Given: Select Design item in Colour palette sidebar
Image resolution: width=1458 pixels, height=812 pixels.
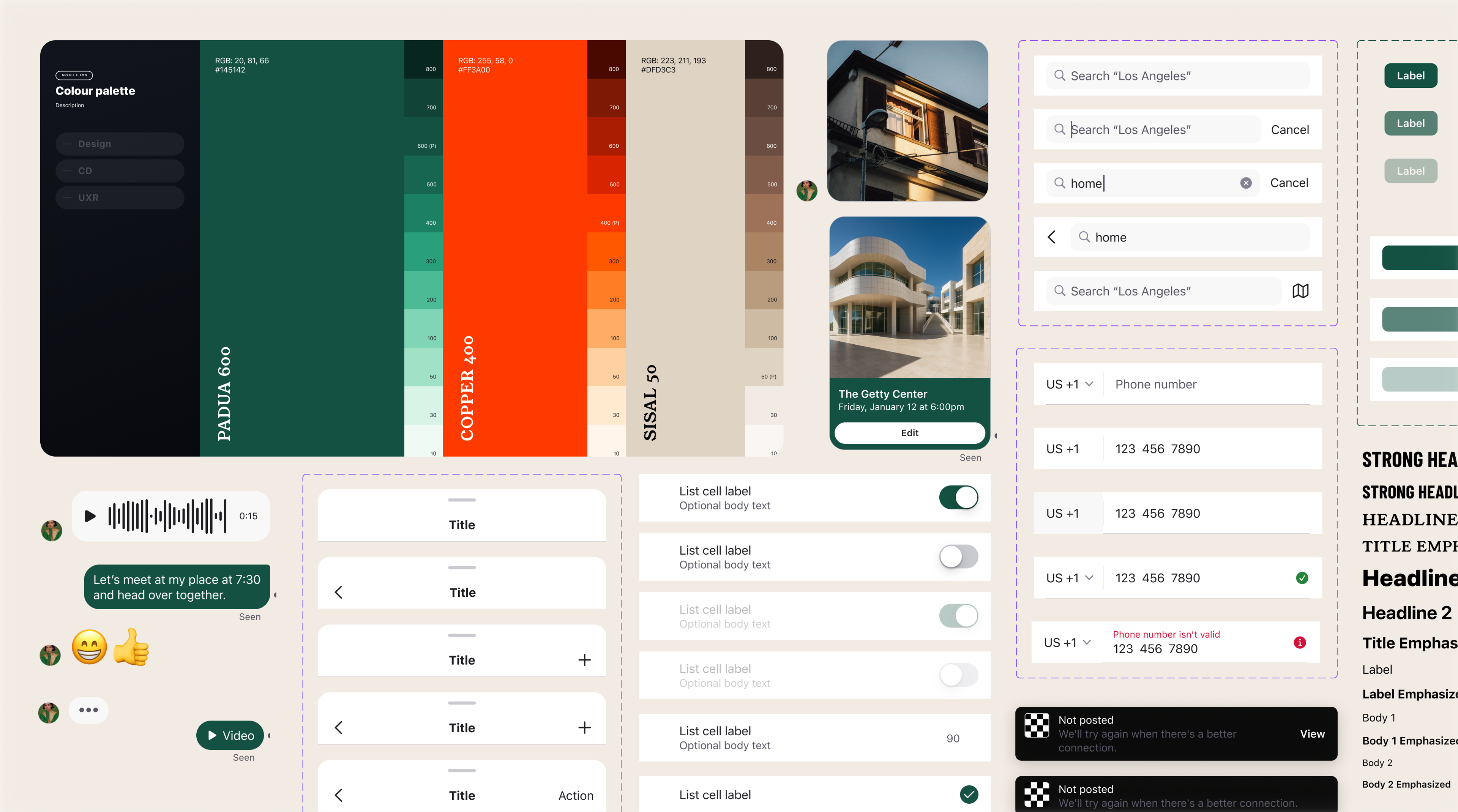Looking at the screenshot, I should pos(120,144).
